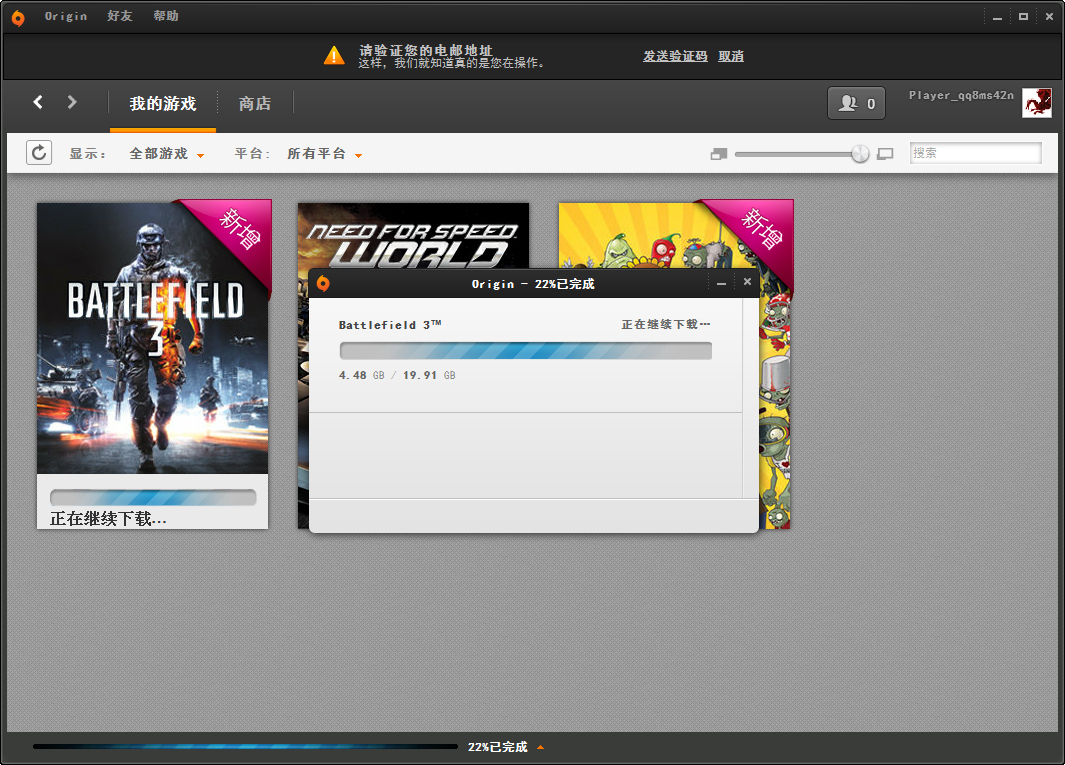The image size is (1065, 765).
Task: Click 正在继续下载 text under Battlefield 3 cover
Action: (x=108, y=519)
